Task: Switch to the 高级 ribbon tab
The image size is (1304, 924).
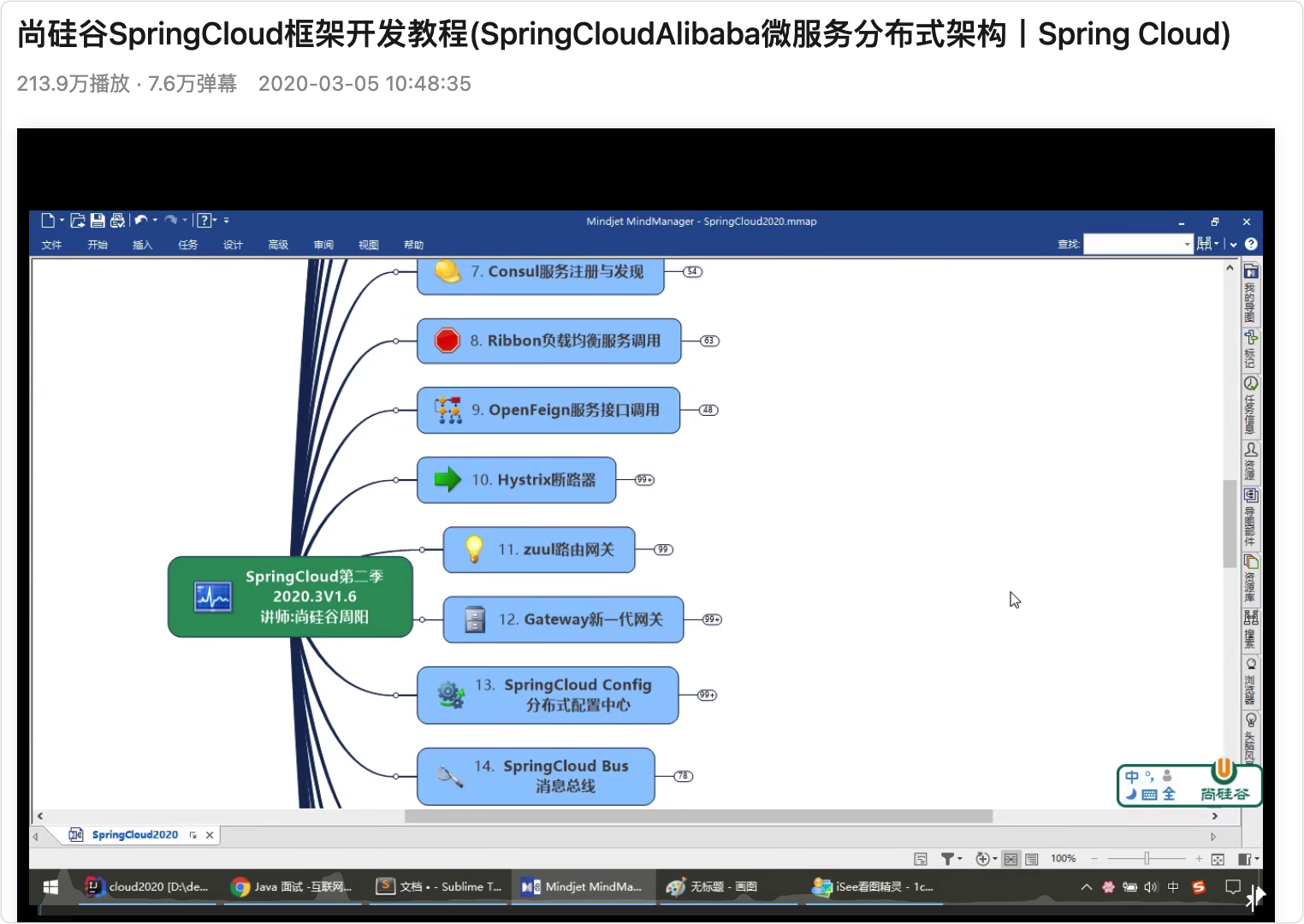Action: tap(278, 245)
